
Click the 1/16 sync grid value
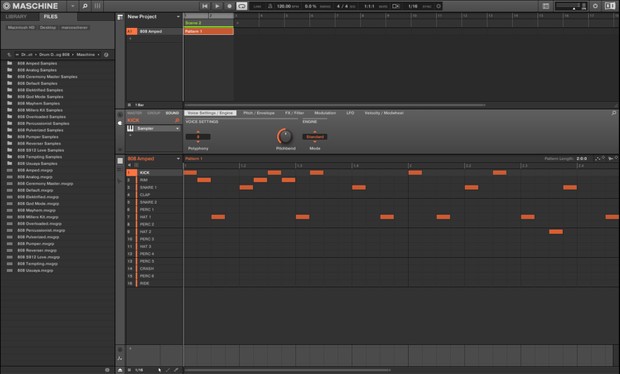[412, 6]
